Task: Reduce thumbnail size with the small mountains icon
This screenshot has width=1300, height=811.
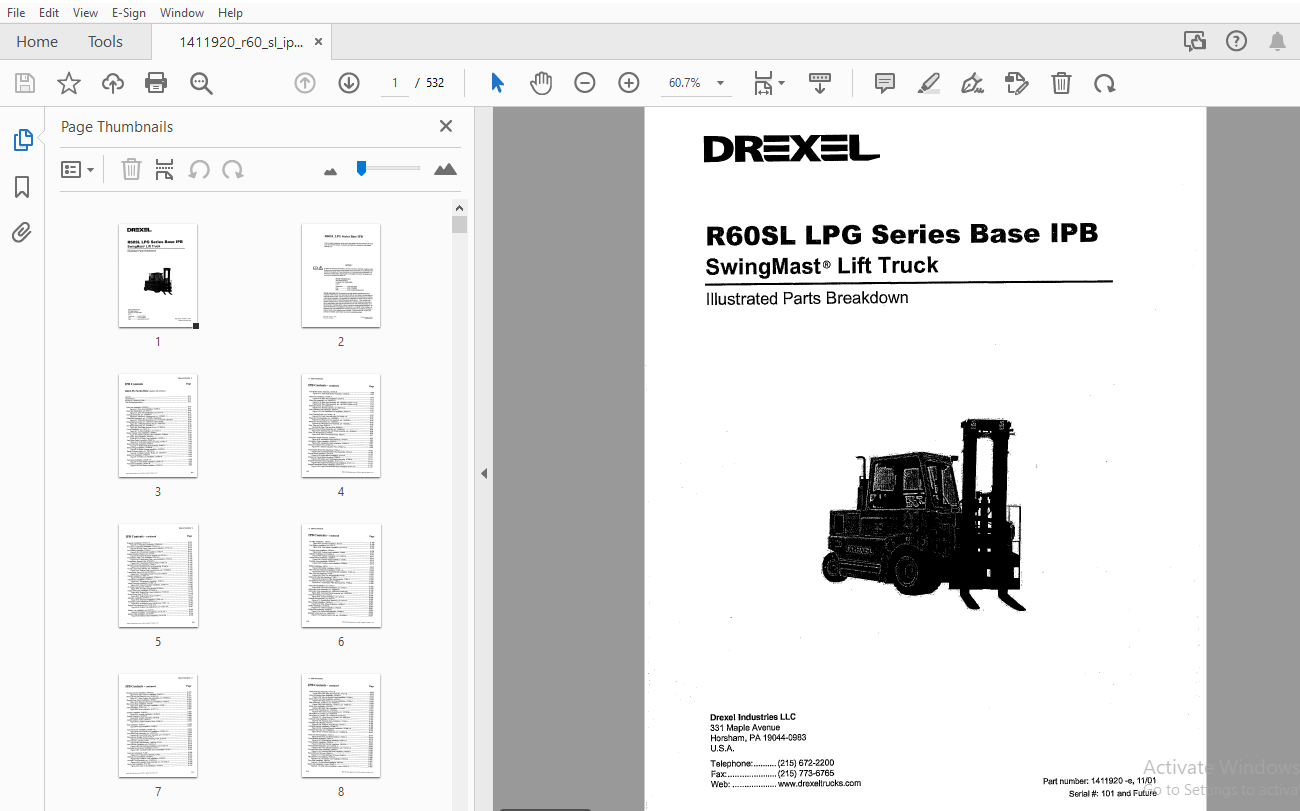Action: pyautogui.click(x=331, y=171)
